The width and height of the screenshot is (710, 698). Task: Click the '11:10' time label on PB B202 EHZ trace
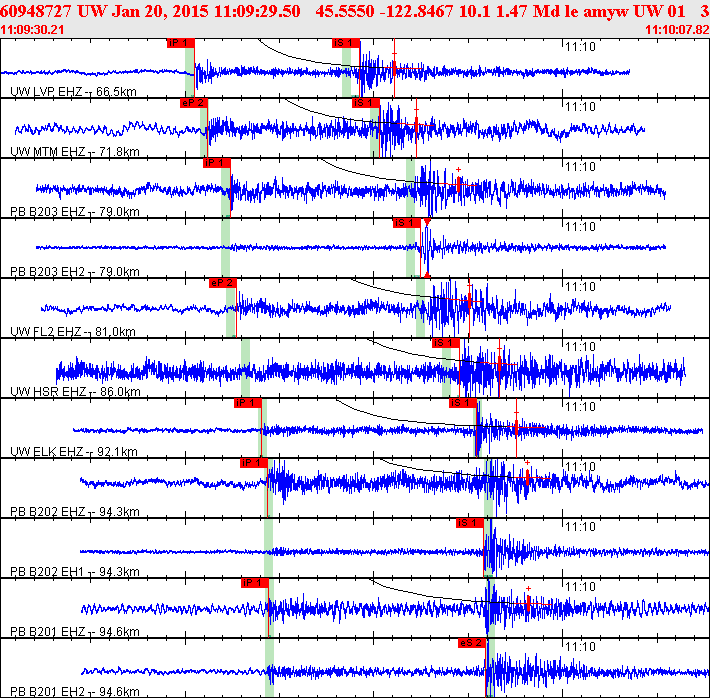pos(580,467)
